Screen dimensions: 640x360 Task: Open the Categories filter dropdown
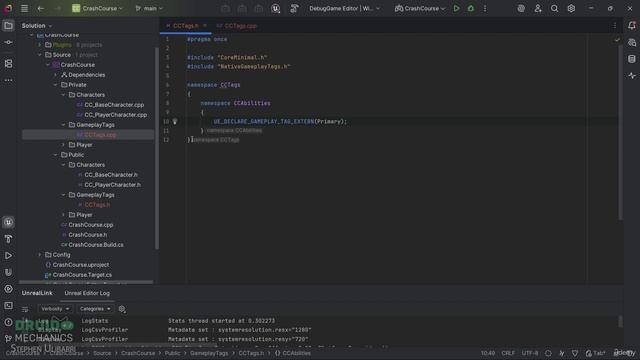click(x=95, y=309)
